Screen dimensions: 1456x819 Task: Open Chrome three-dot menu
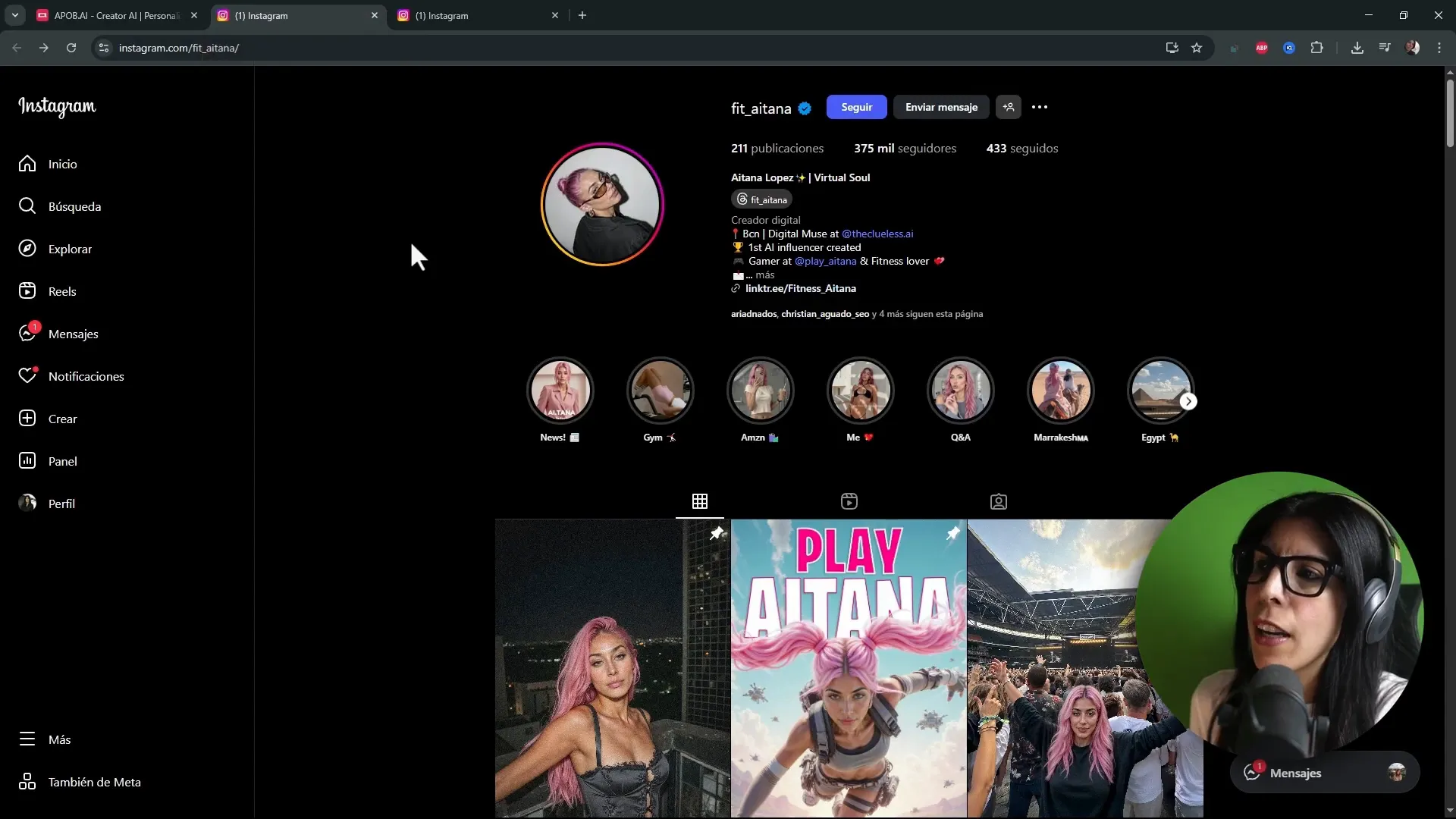click(1439, 48)
